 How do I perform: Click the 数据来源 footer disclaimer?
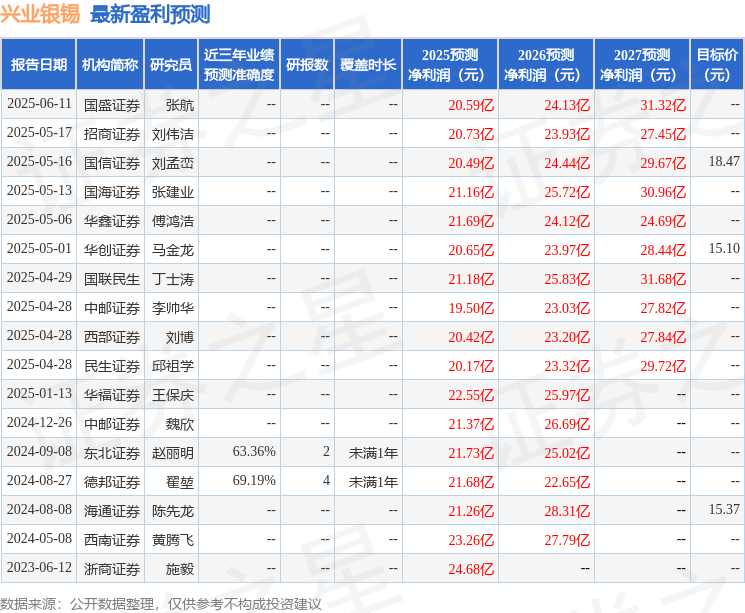tap(161, 604)
